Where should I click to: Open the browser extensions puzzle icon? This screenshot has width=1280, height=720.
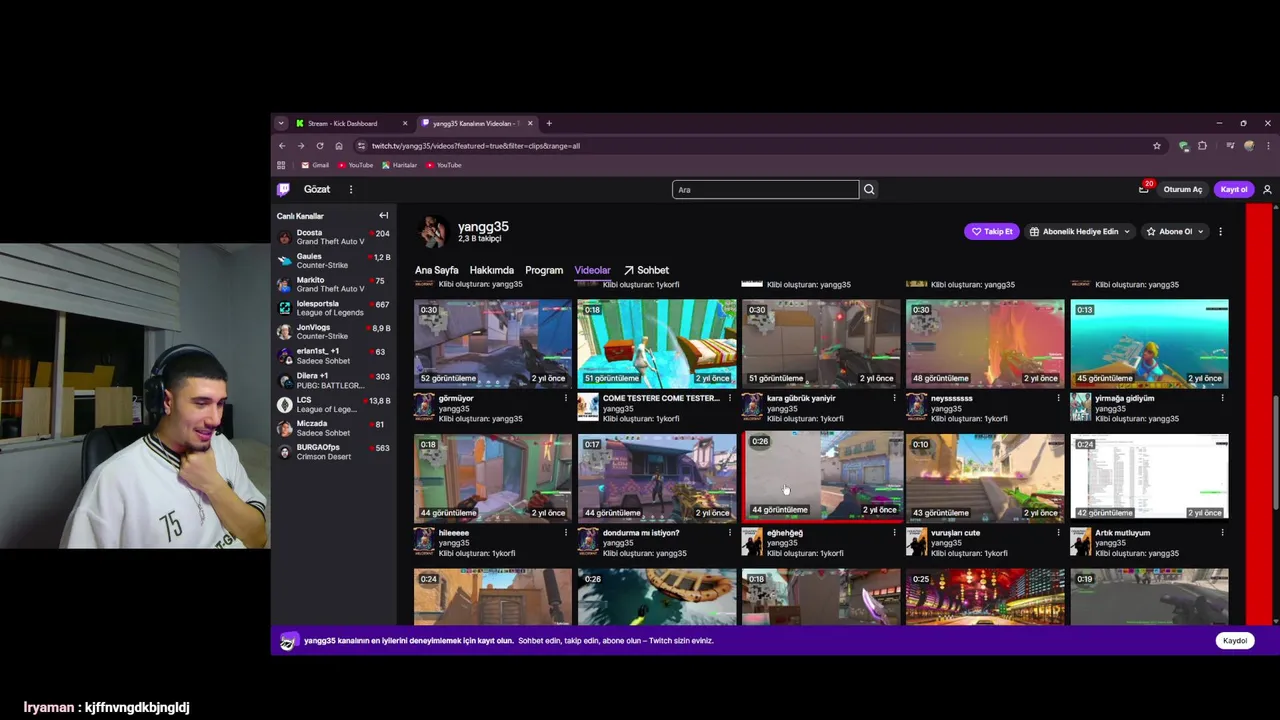click(x=1202, y=146)
